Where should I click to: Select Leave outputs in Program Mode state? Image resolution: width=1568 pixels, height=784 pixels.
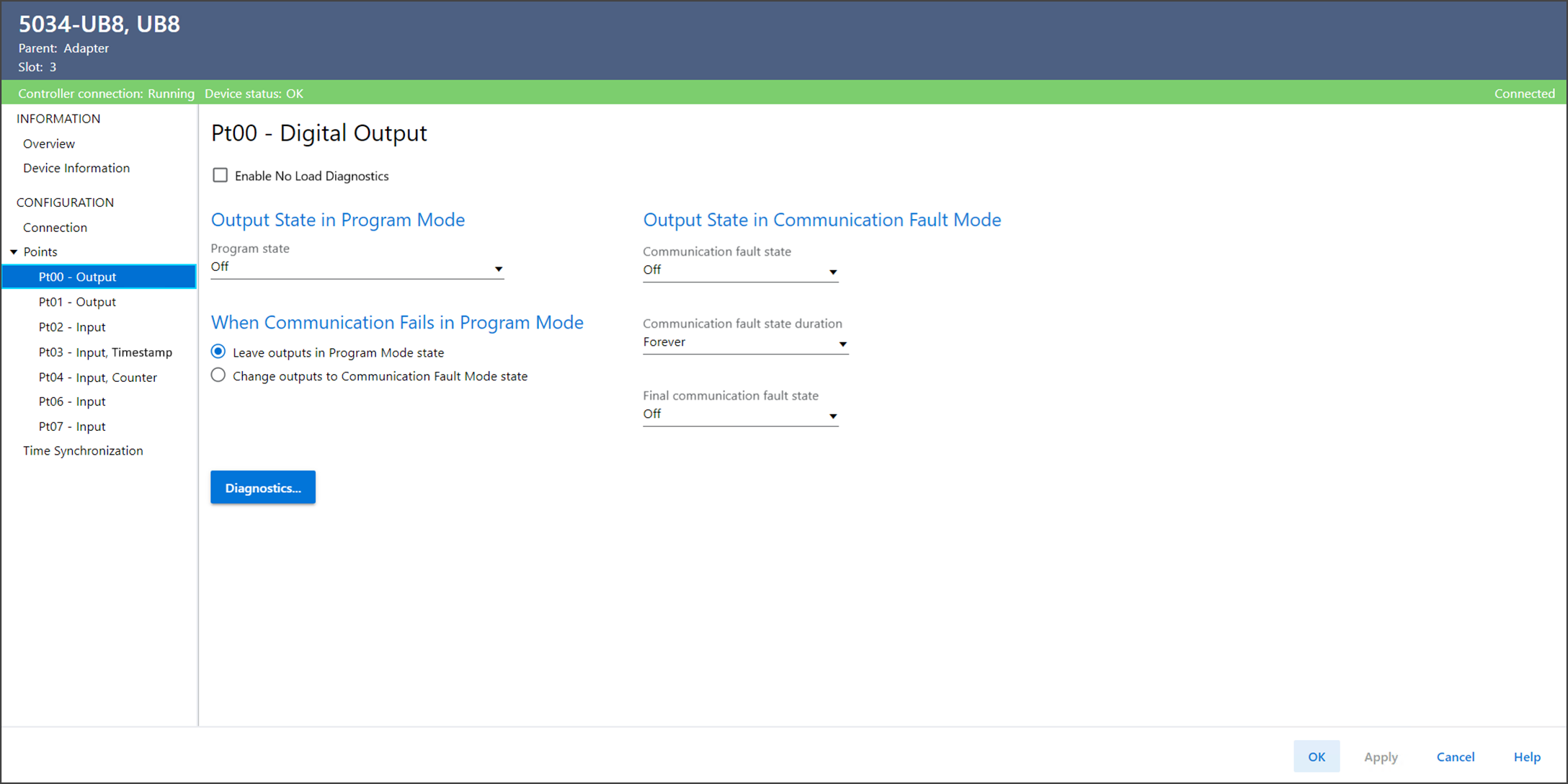point(218,352)
